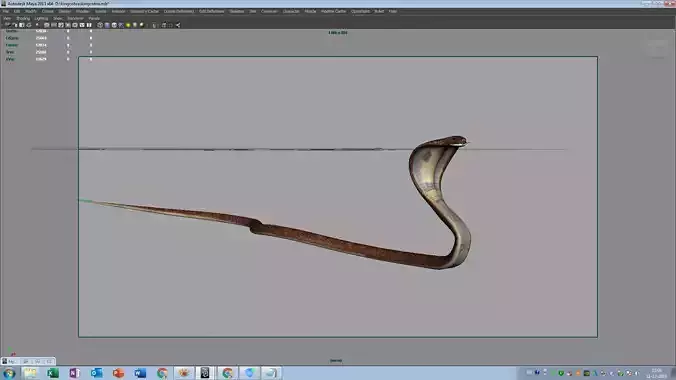Open the viewport Shading panel menu
The width and height of the screenshot is (676, 380).
coord(23,19)
